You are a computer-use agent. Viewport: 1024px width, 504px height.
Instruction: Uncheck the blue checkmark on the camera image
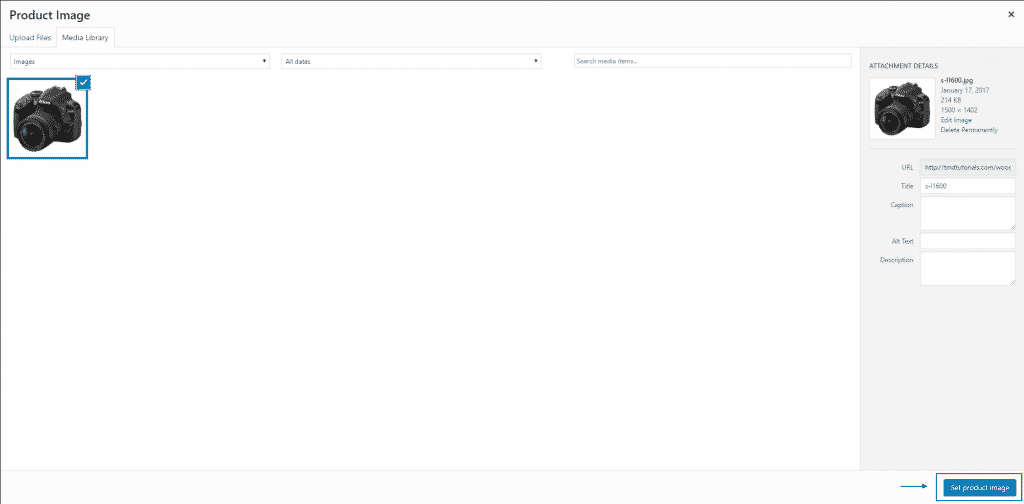84,82
